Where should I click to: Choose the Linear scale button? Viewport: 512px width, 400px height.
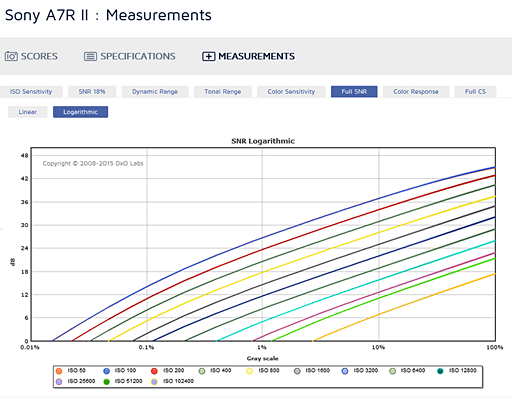[28, 112]
